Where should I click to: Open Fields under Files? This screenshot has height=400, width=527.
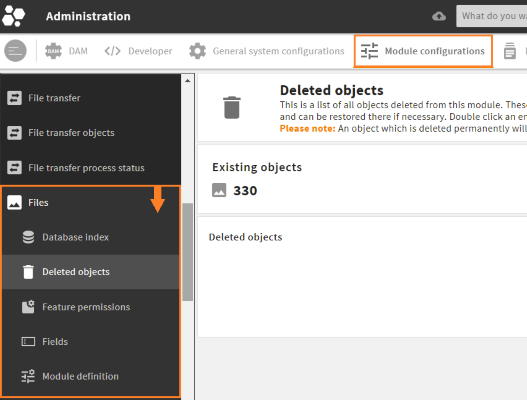(x=91, y=342)
